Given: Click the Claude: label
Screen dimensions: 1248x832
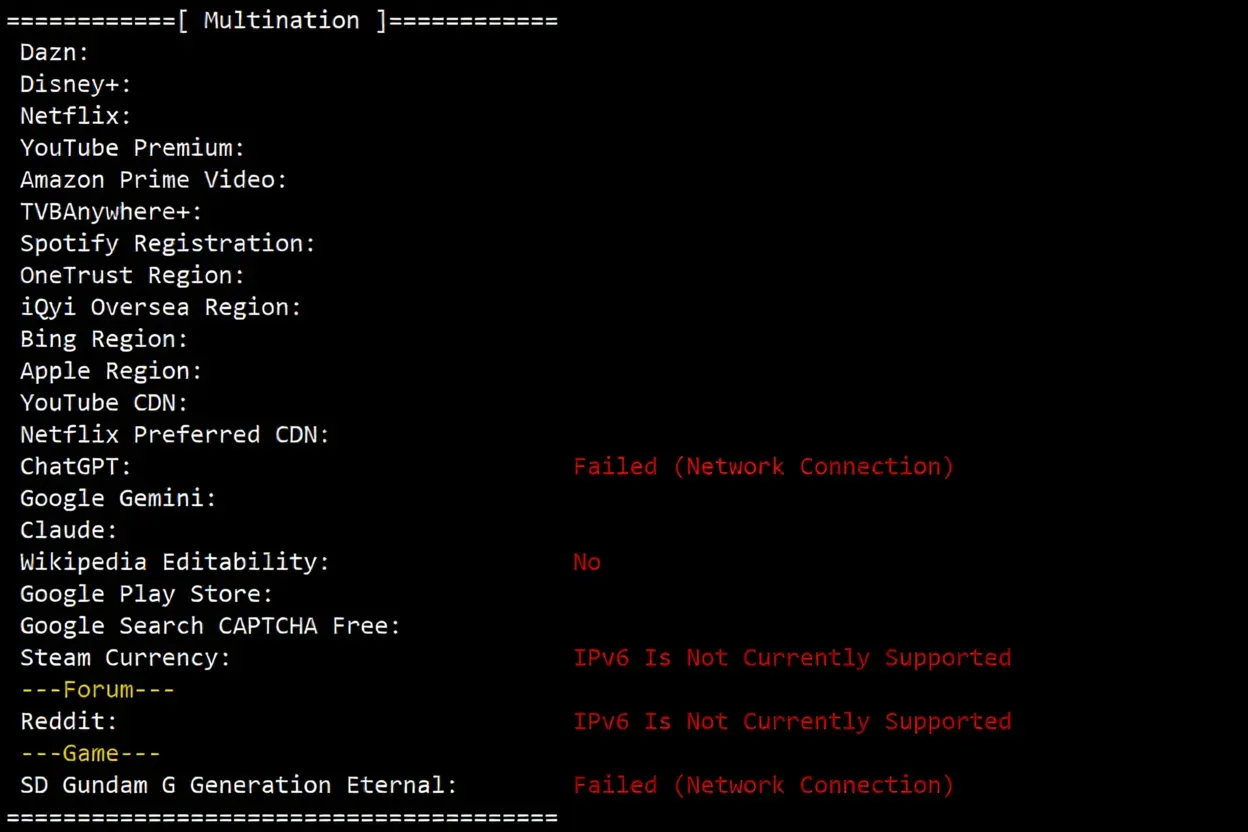Looking at the screenshot, I should click(68, 531).
